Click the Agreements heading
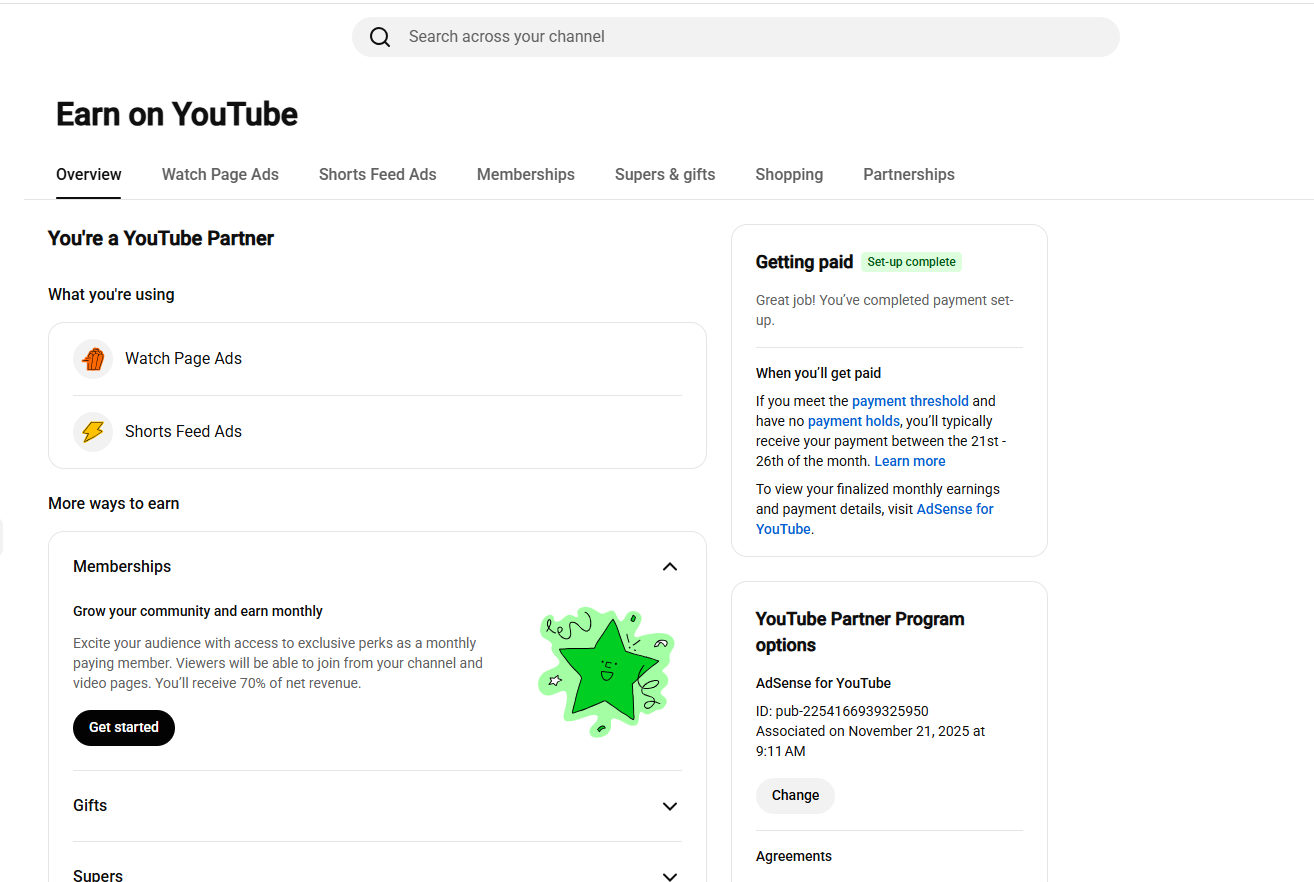 coord(794,856)
